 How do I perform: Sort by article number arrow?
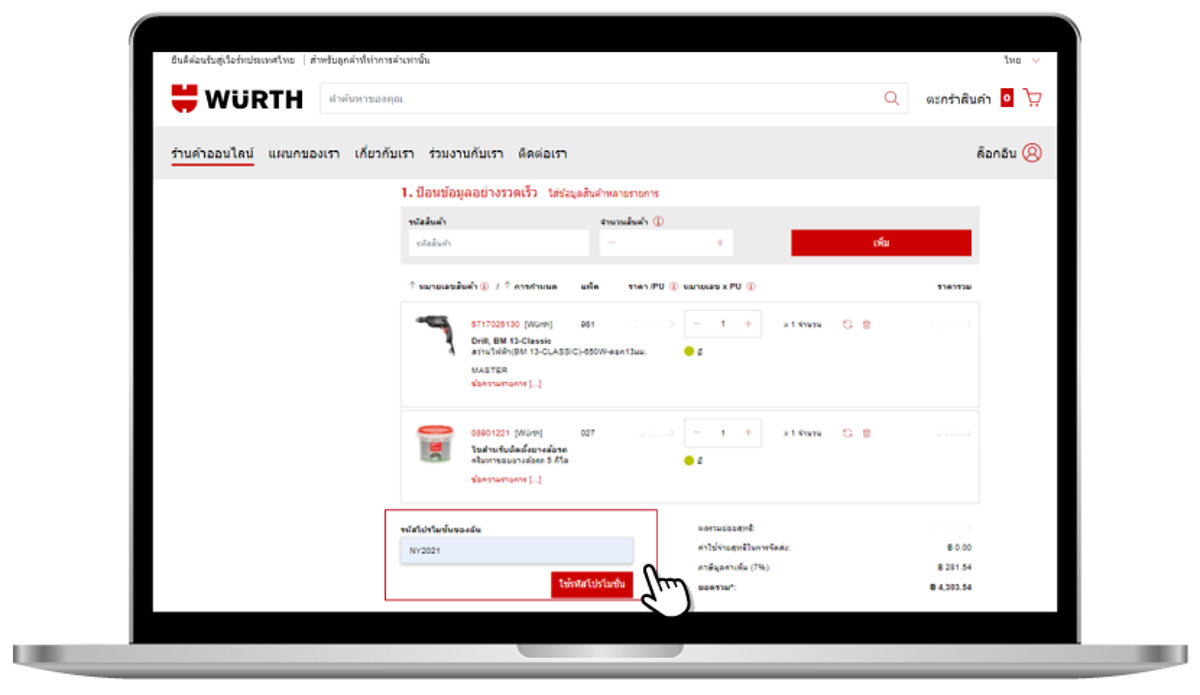point(412,286)
